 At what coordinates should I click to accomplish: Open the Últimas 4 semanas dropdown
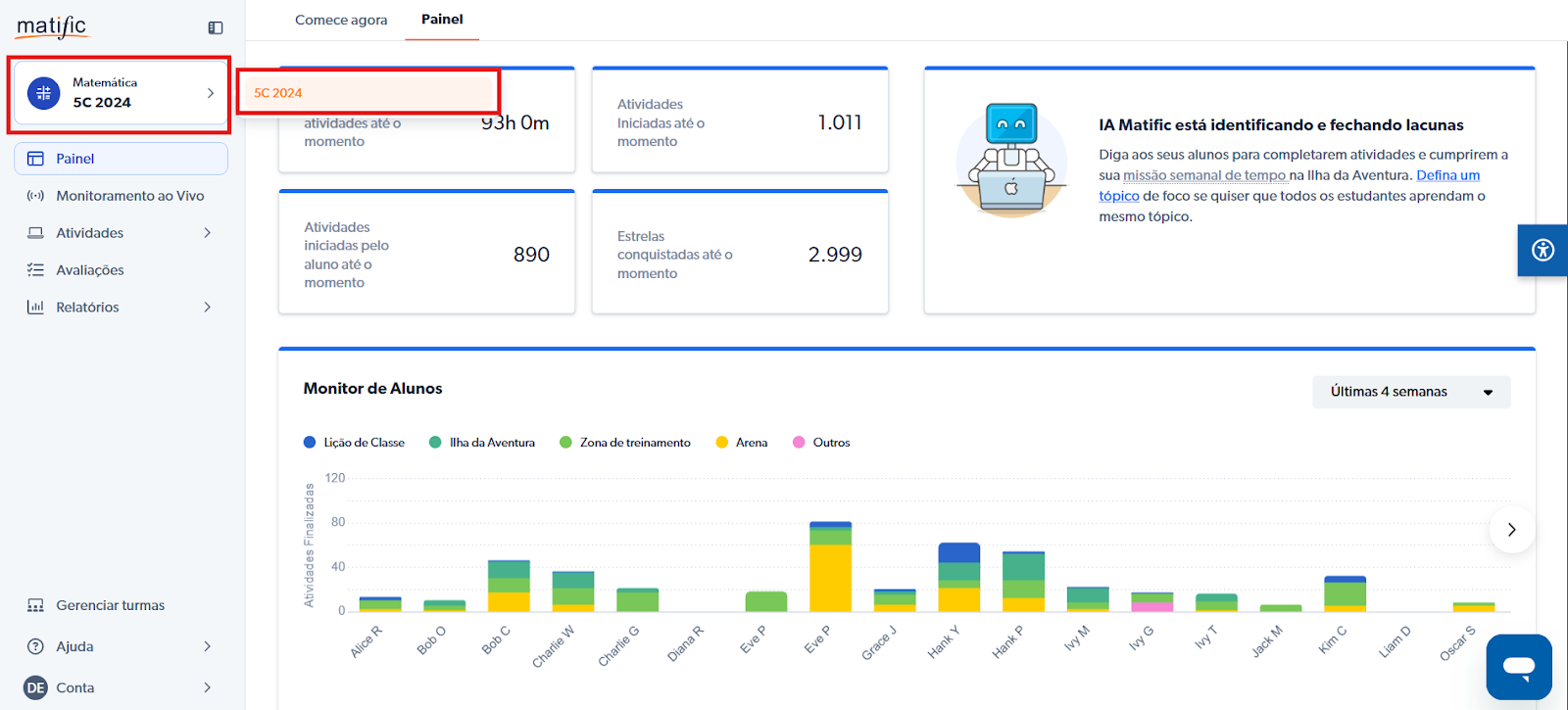pos(1410,392)
